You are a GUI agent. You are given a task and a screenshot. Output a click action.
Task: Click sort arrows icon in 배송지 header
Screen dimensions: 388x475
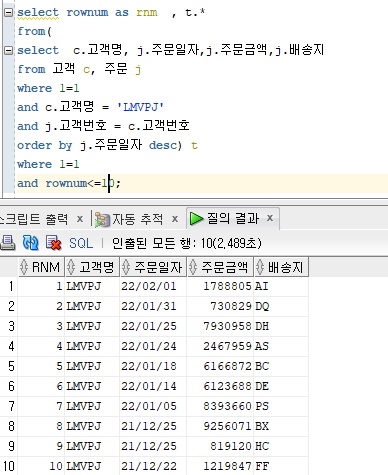pyautogui.click(x=260, y=267)
